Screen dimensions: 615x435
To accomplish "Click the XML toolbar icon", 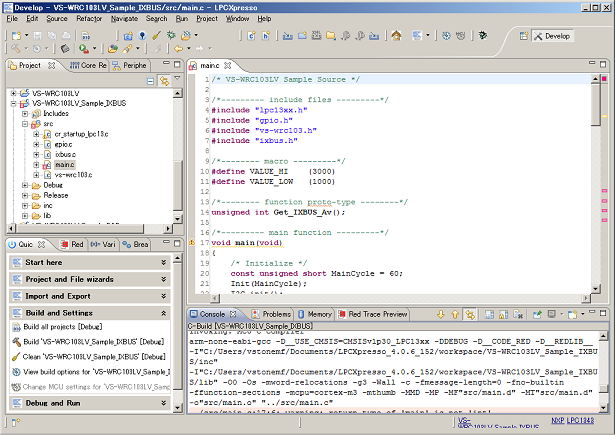I will 316,36.
